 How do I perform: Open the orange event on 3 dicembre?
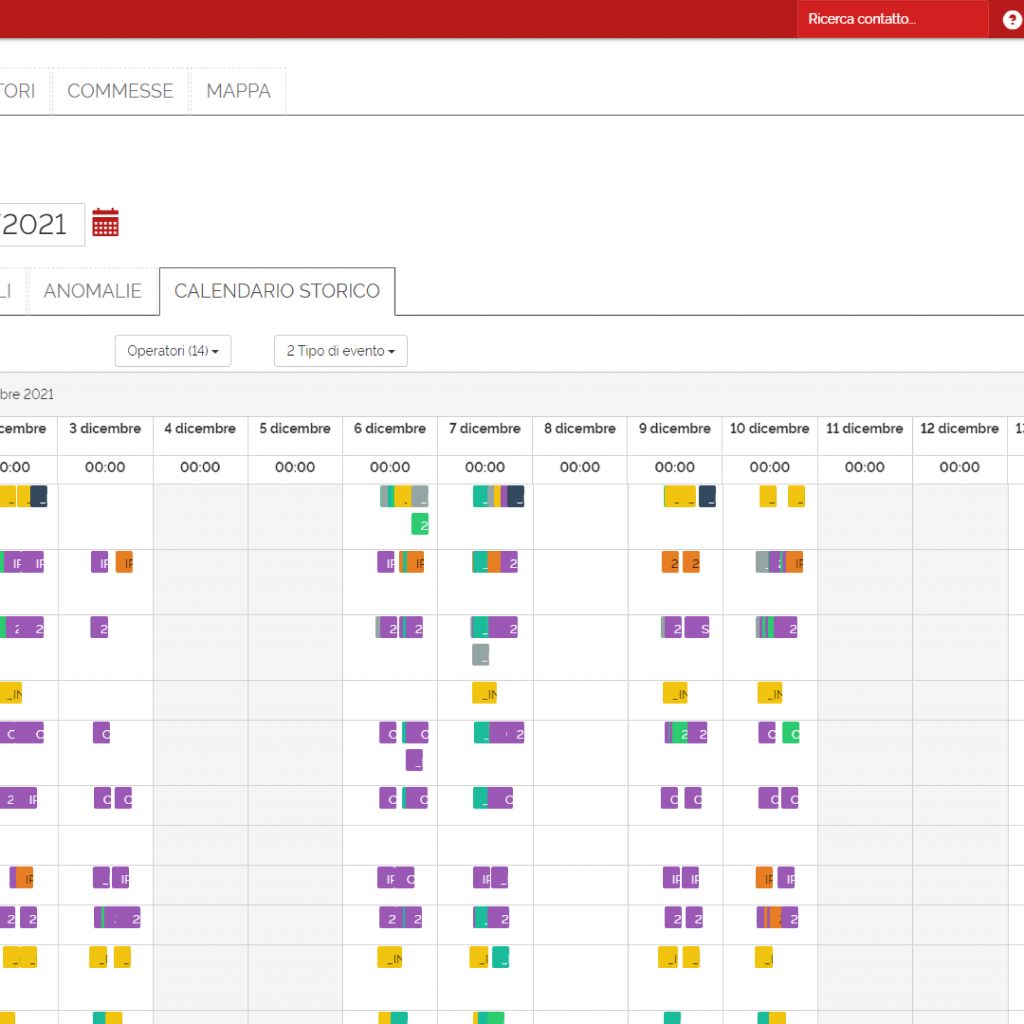(124, 562)
